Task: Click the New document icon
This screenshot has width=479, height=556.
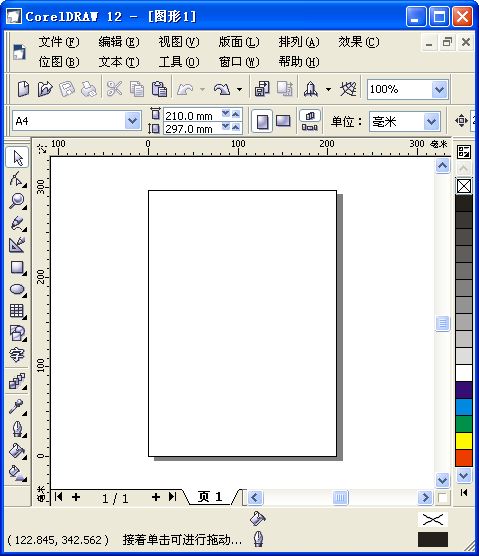Action: click(x=23, y=89)
